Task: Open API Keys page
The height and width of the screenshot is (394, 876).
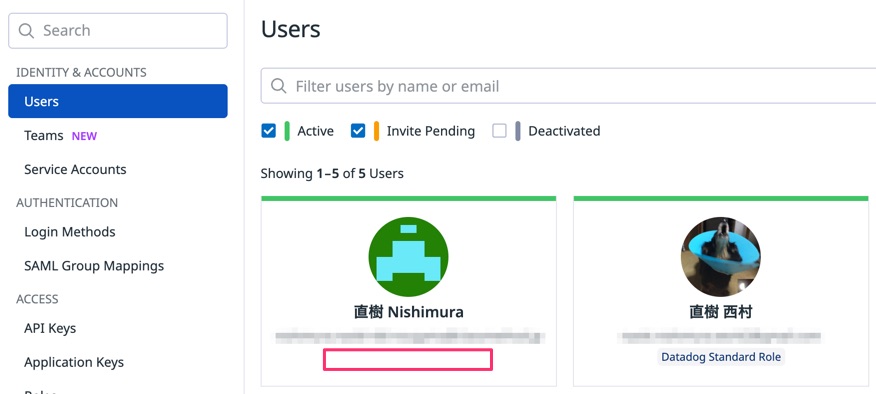Action: click(x=50, y=328)
